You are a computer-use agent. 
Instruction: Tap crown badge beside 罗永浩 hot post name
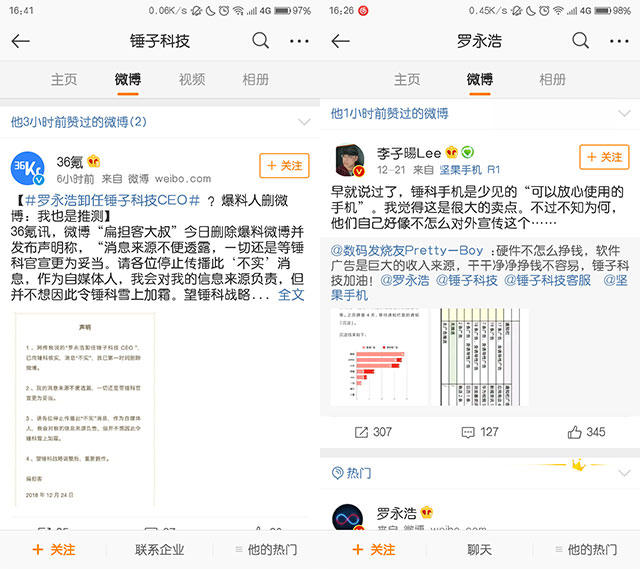tap(427, 512)
